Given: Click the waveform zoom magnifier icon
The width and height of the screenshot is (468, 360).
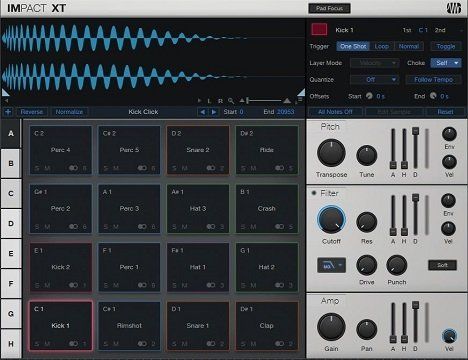Looking at the screenshot, I should (x=231, y=101).
